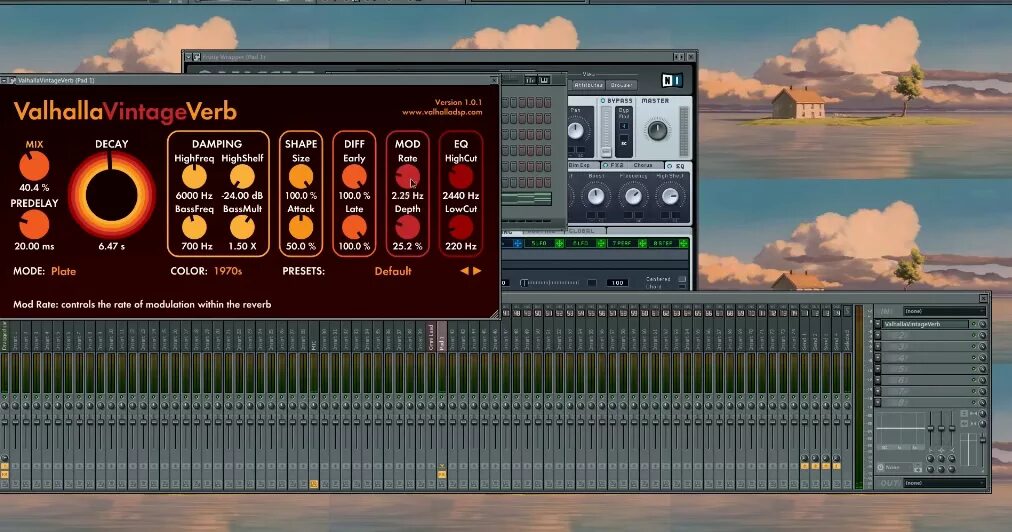Select the previous preset with left arrow

(x=464, y=271)
